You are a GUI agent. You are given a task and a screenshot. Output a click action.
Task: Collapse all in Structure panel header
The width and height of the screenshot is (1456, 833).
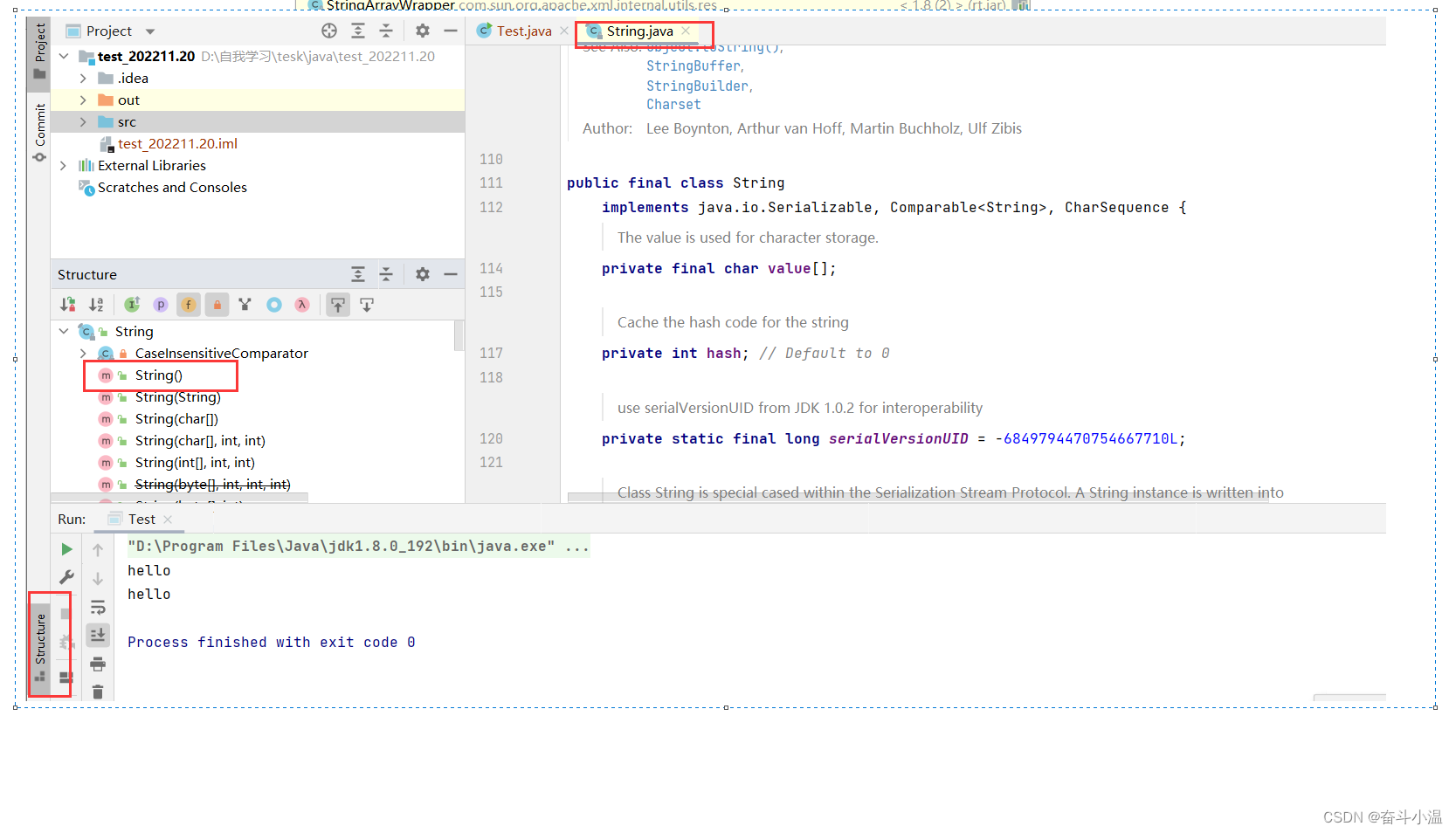[386, 274]
